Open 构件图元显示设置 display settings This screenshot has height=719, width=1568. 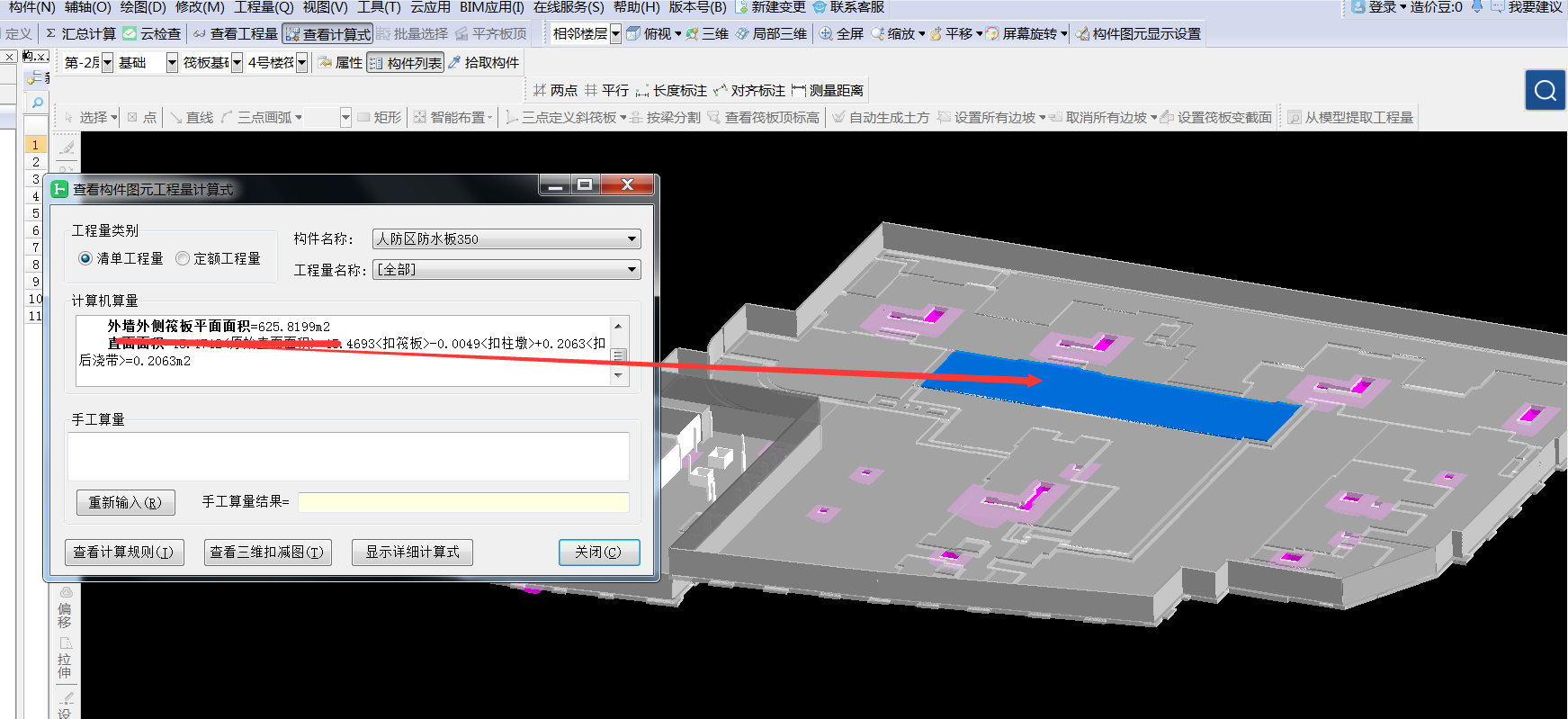tap(1139, 33)
